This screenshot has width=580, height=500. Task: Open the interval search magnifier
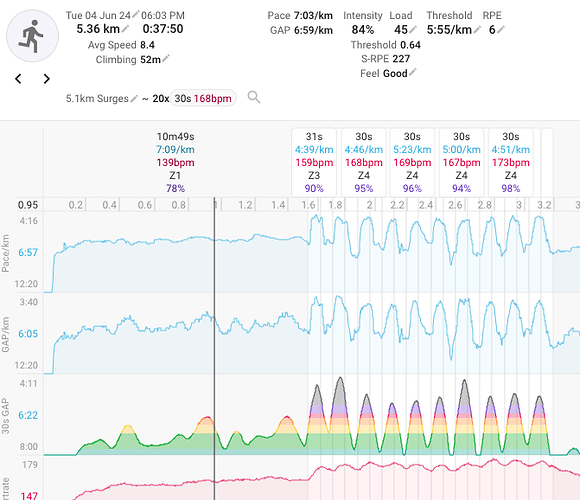click(254, 97)
